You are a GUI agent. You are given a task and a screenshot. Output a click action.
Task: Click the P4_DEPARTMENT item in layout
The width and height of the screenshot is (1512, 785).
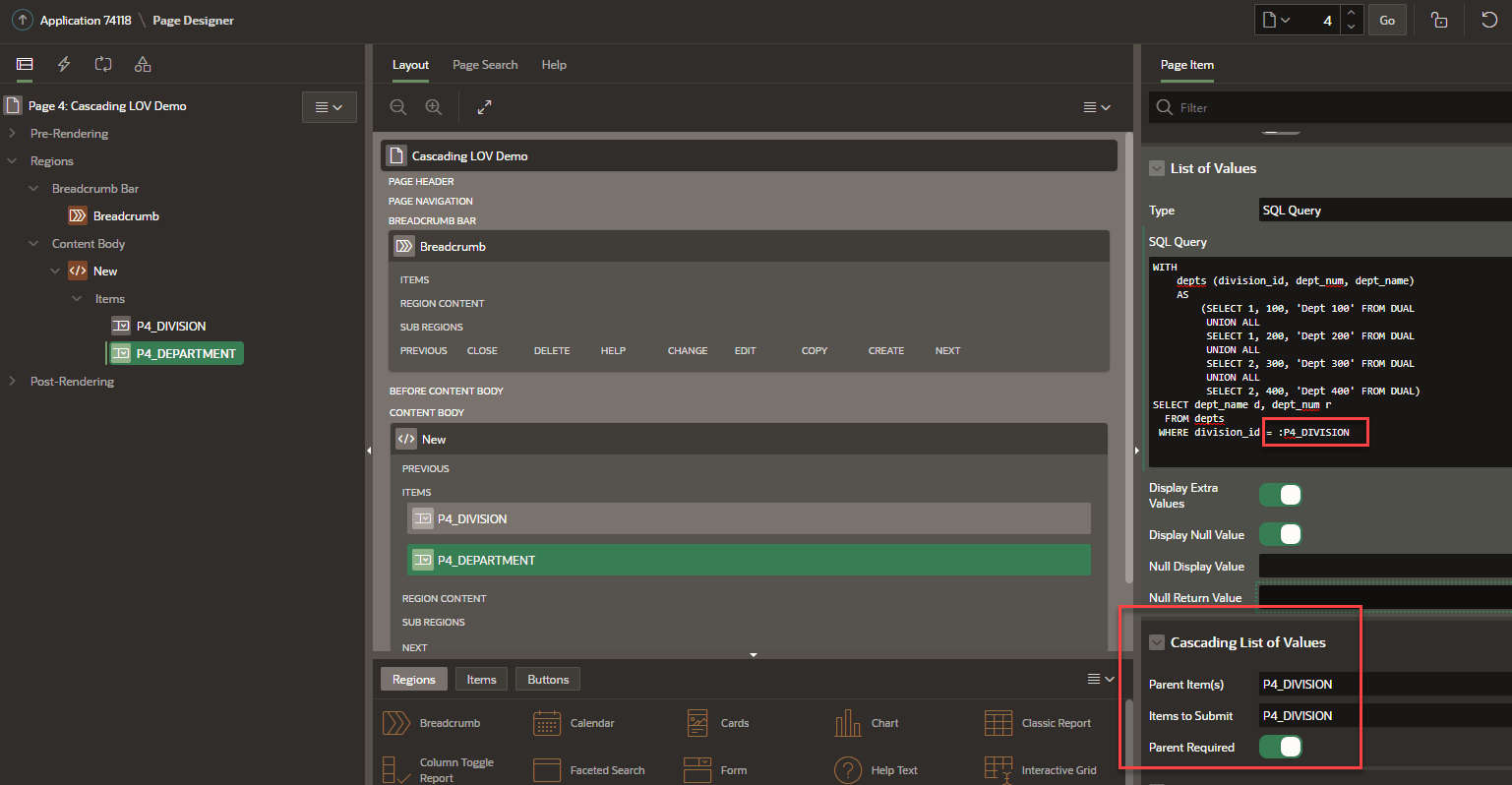[x=749, y=560]
